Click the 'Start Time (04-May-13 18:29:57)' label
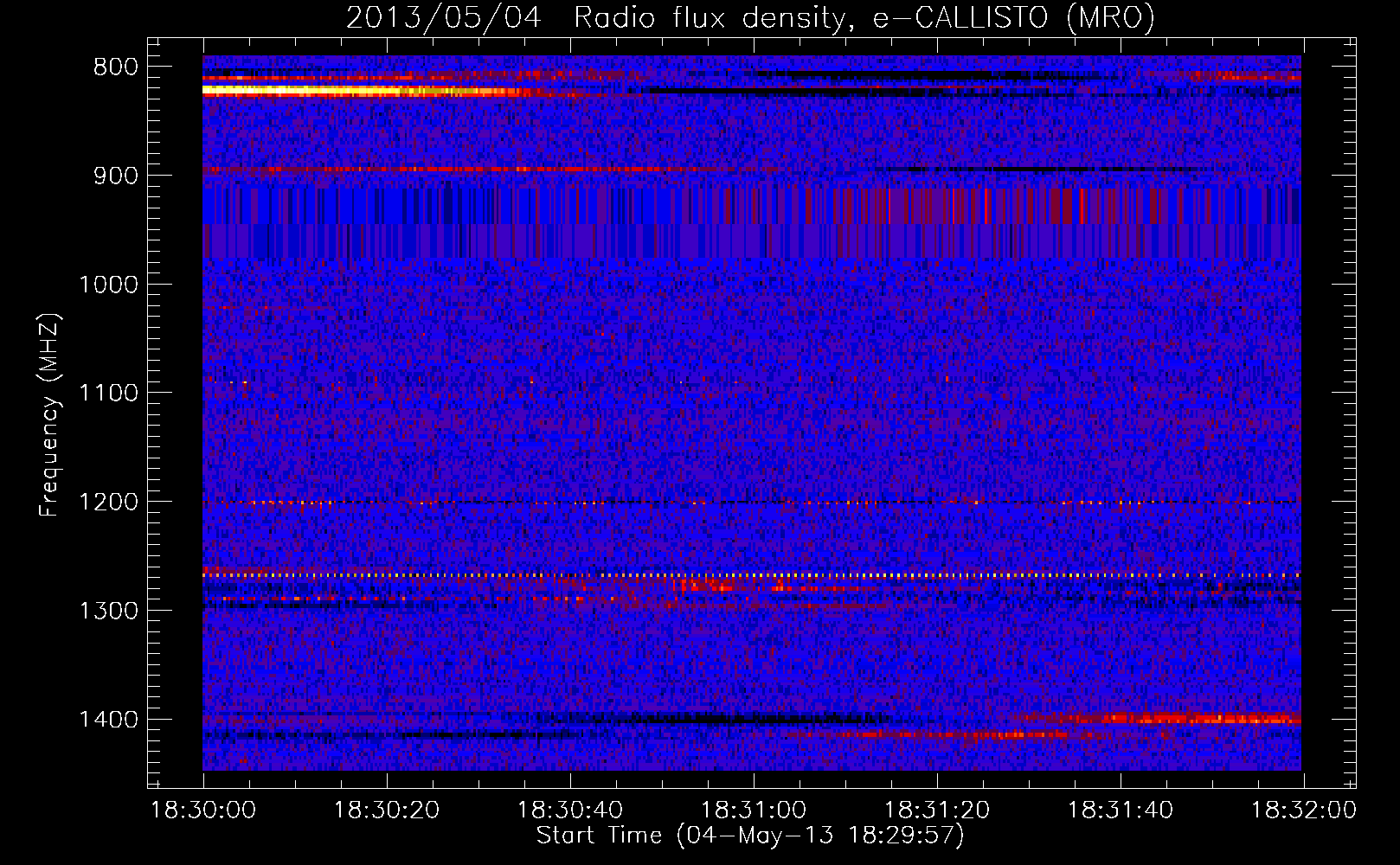 [x=750, y=836]
